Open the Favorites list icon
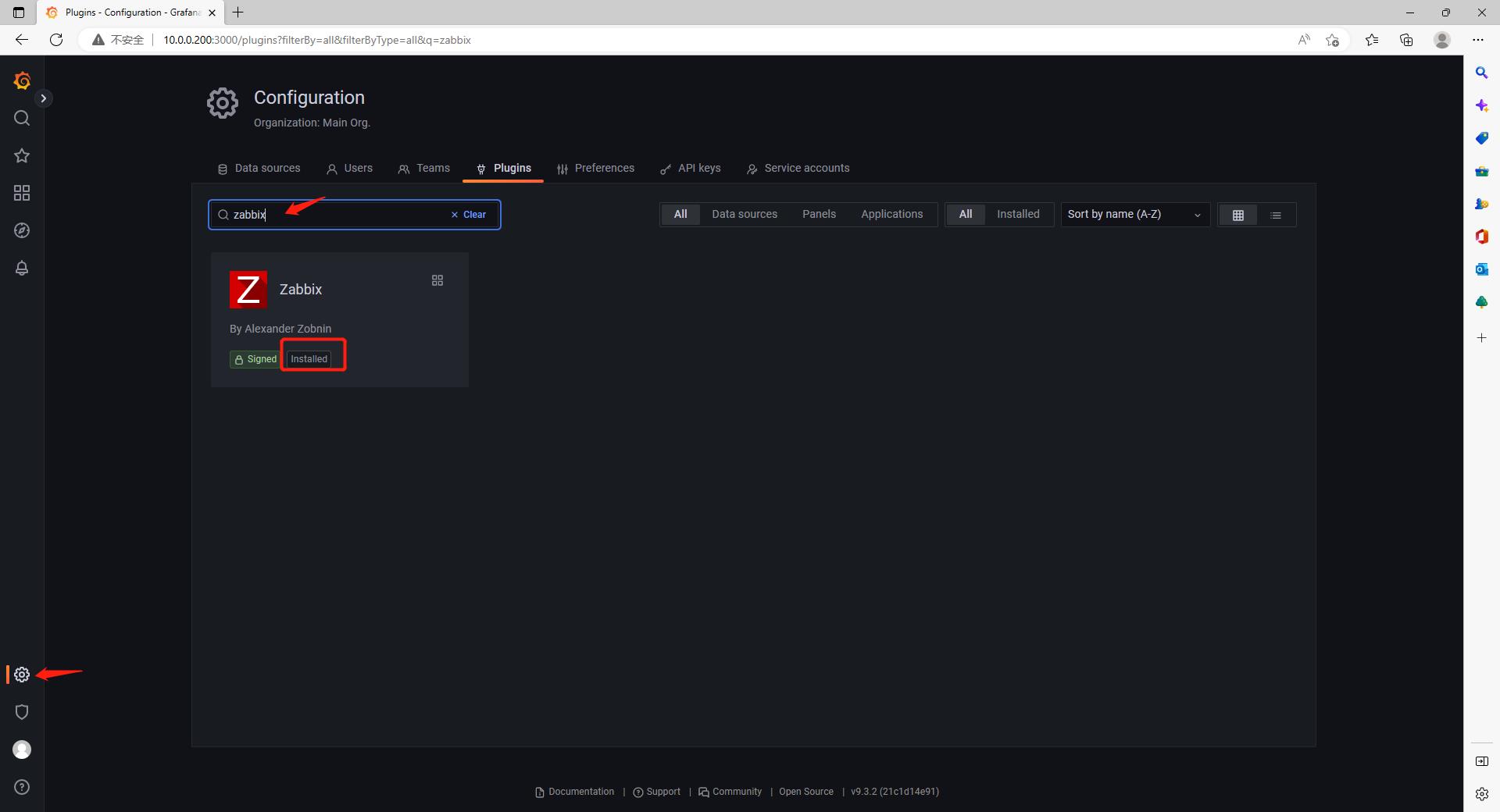Image resolution: width=1500 pixels, height=812 pixels. 1372,40
